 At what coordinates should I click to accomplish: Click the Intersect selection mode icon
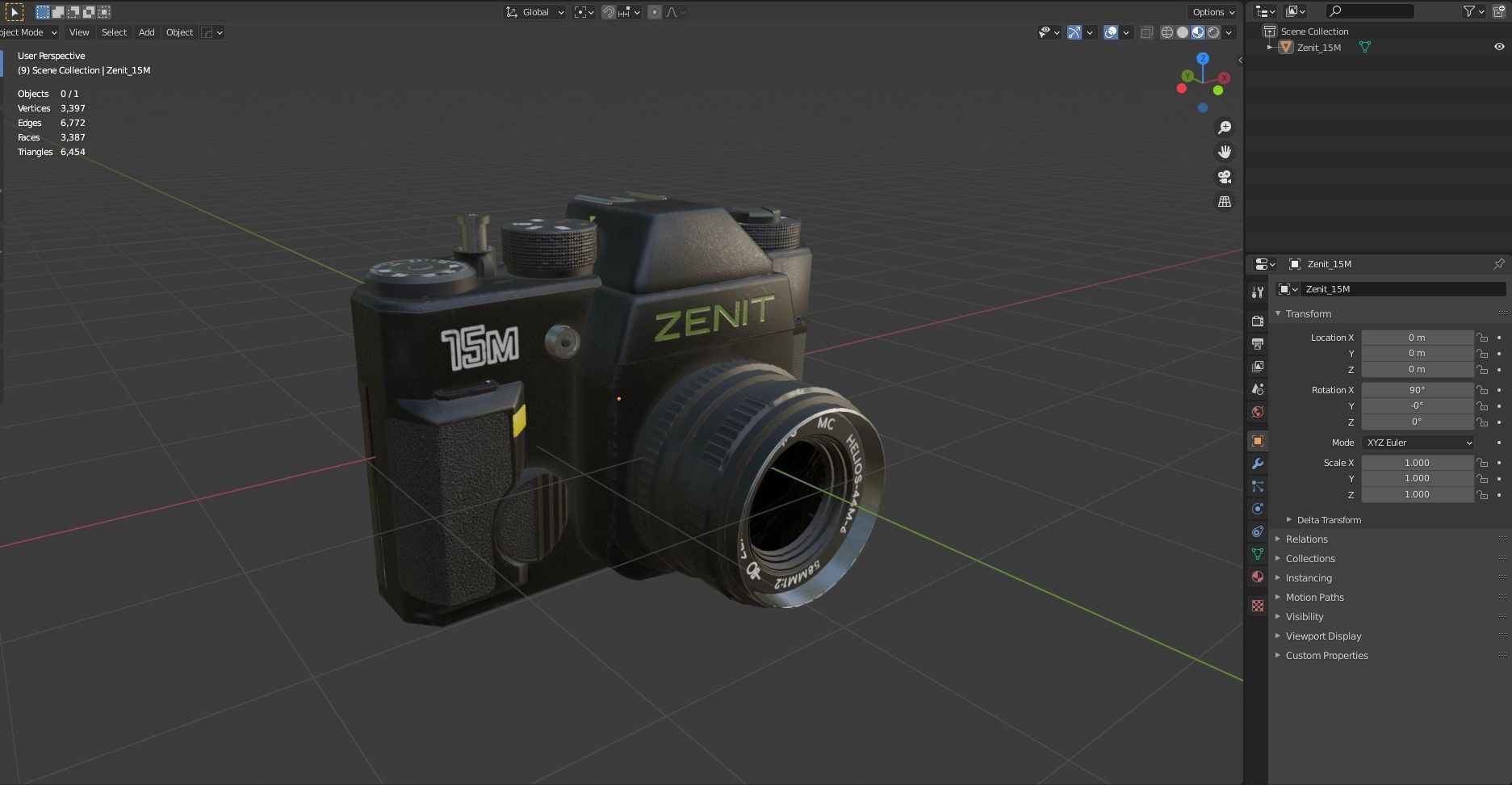click(x=104, y=12)
